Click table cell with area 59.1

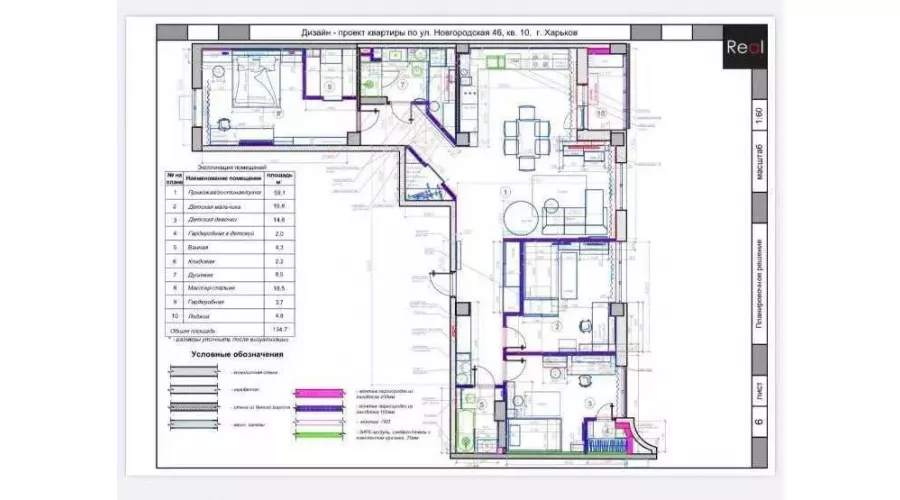coord(280,193)
